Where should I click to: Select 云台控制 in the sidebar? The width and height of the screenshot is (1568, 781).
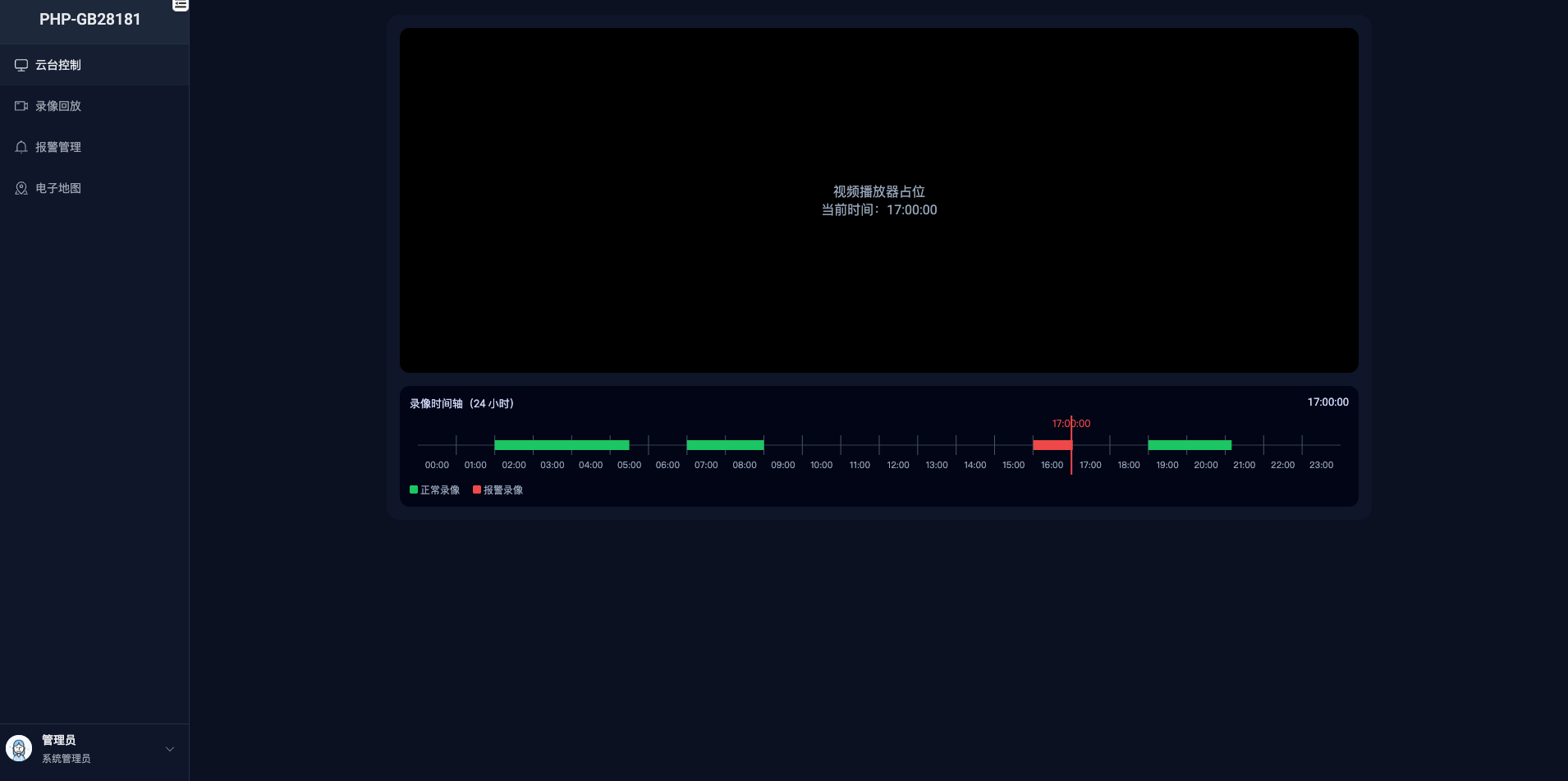pyautogui.click(x=58, y=64)
